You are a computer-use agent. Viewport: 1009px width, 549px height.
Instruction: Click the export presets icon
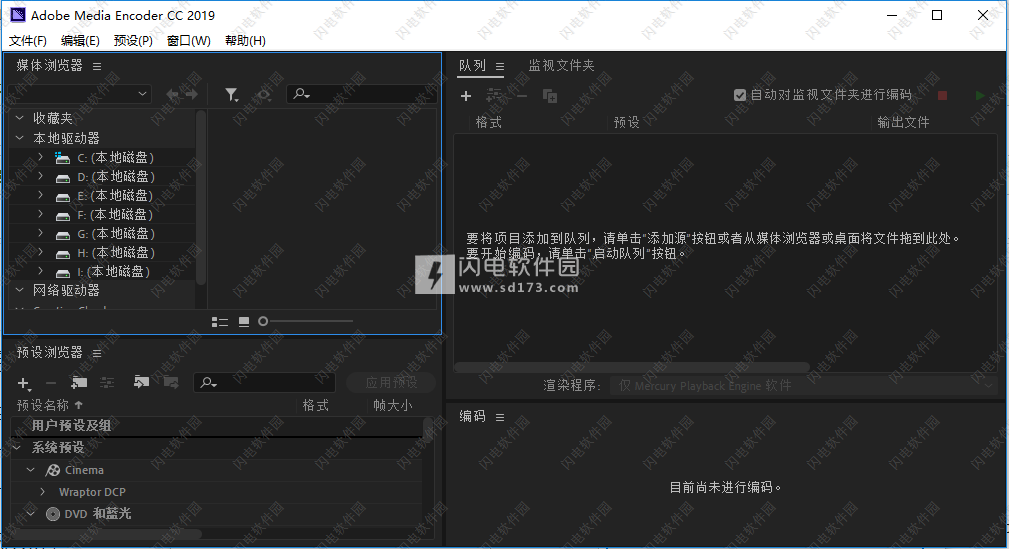tap(171, 383)
